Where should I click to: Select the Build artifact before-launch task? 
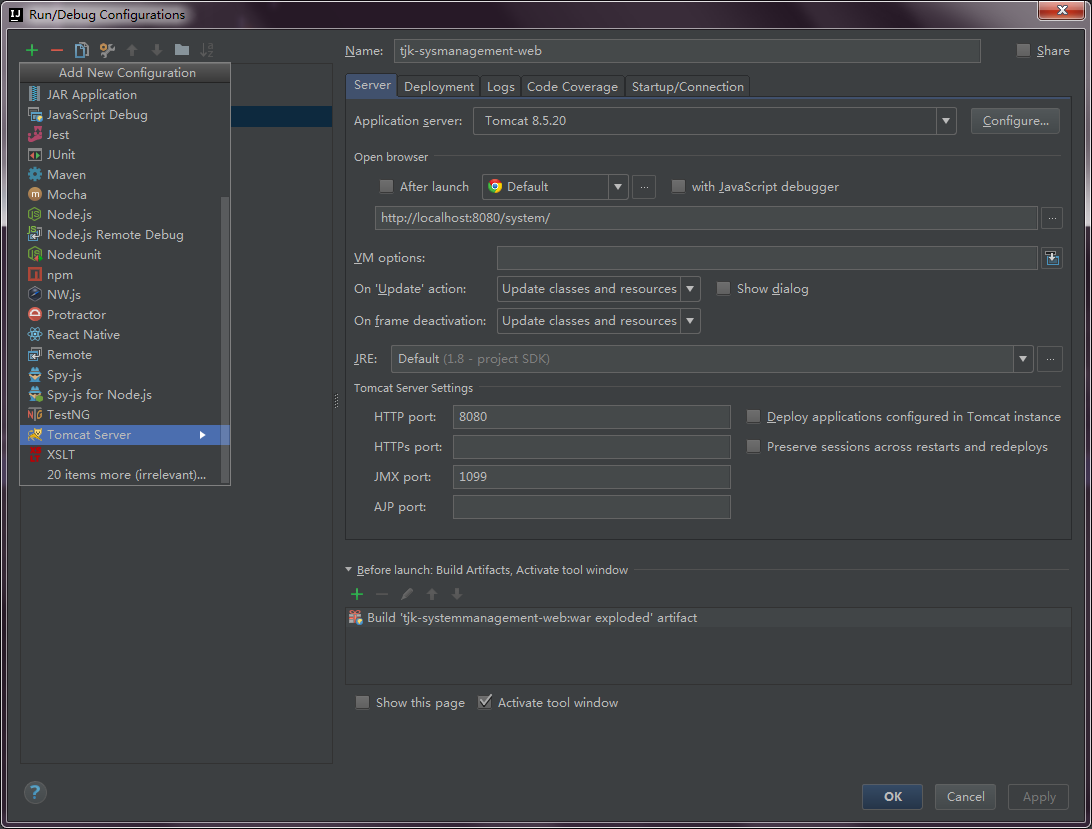coord(708,617)
